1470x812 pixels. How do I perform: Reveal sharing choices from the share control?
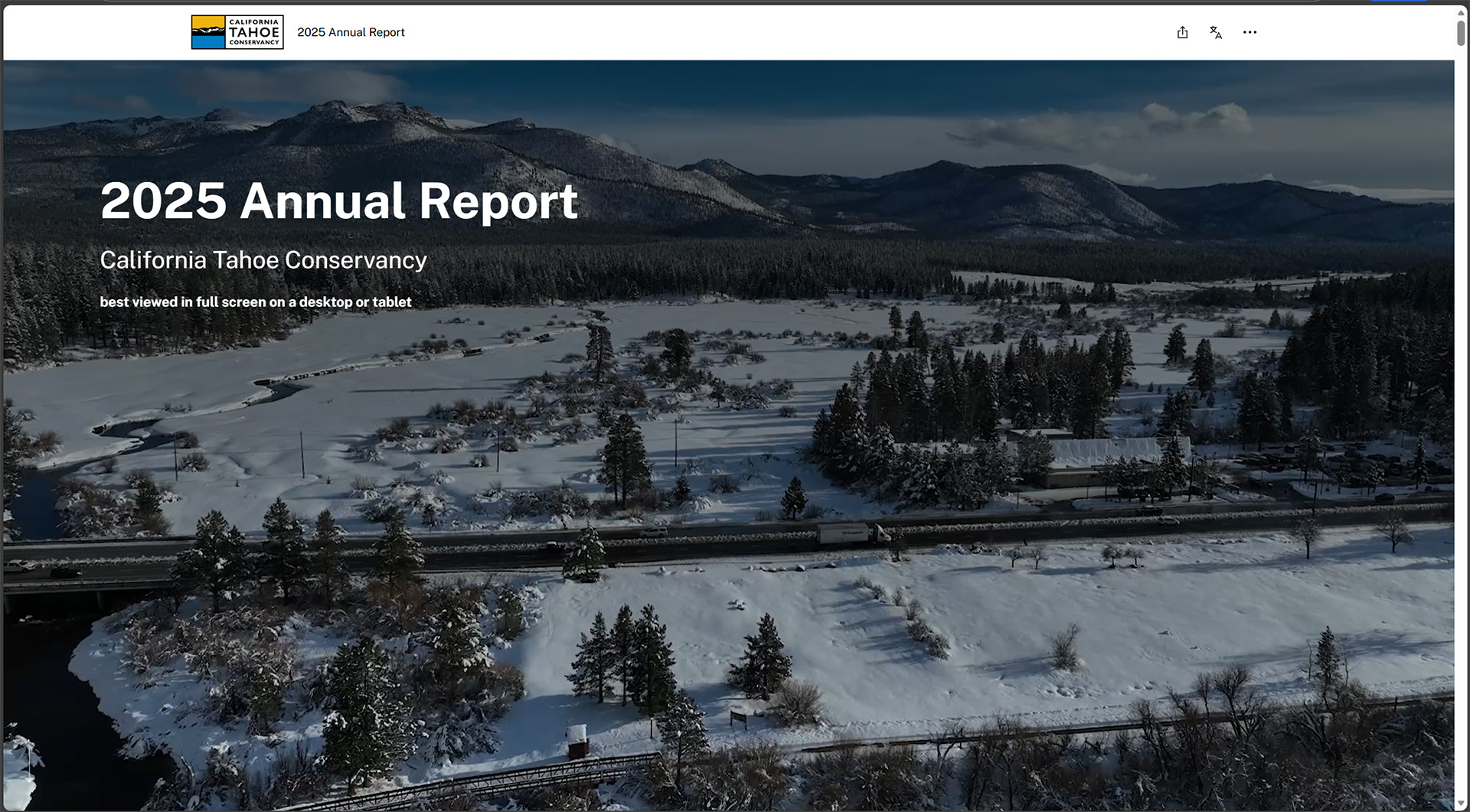point(1182,32)
